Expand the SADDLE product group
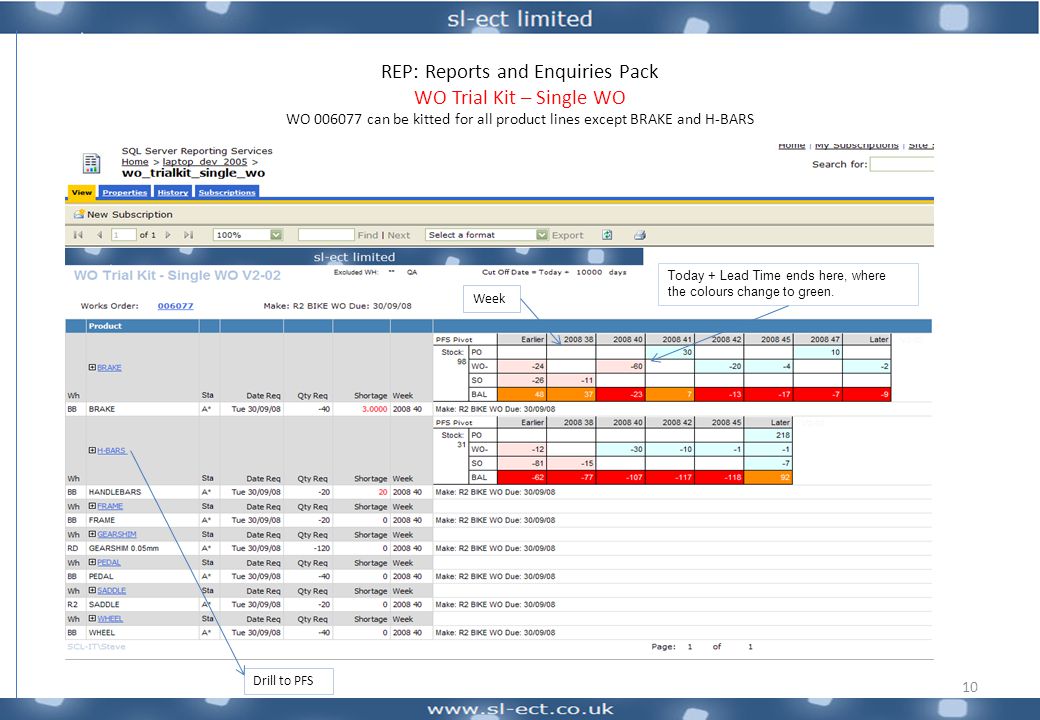The image size is (1040, 720). point(92,590)
